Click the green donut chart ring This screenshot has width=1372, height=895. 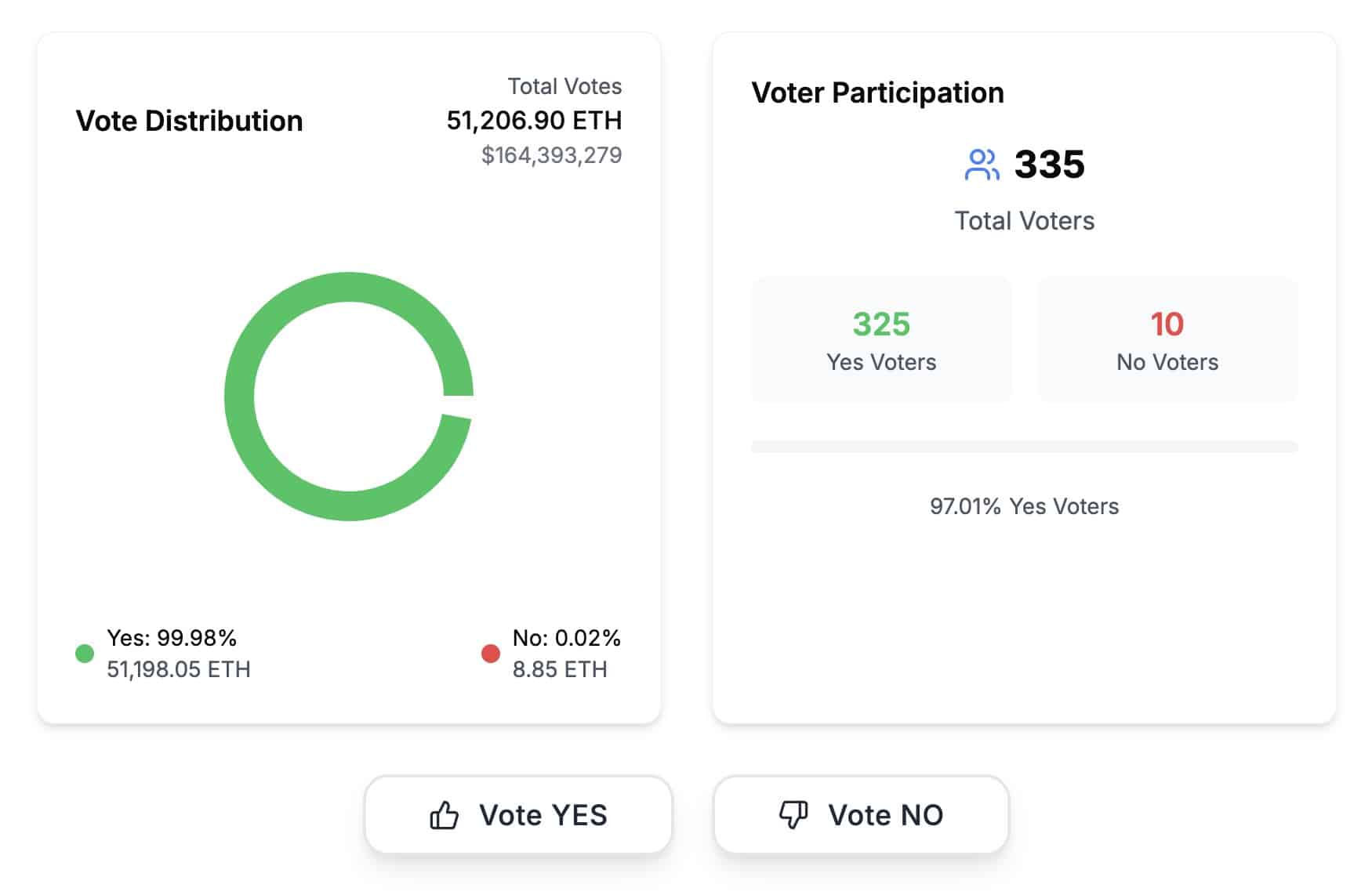point(240,397)
